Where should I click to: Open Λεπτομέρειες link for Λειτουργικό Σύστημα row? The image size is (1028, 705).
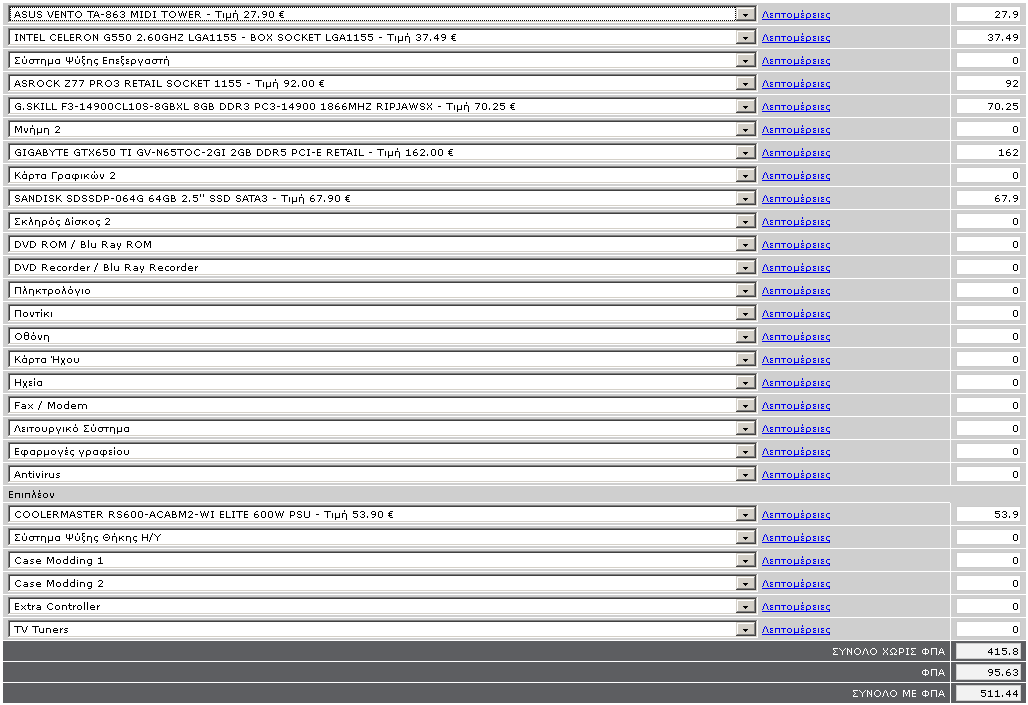(x=796, y=428)
